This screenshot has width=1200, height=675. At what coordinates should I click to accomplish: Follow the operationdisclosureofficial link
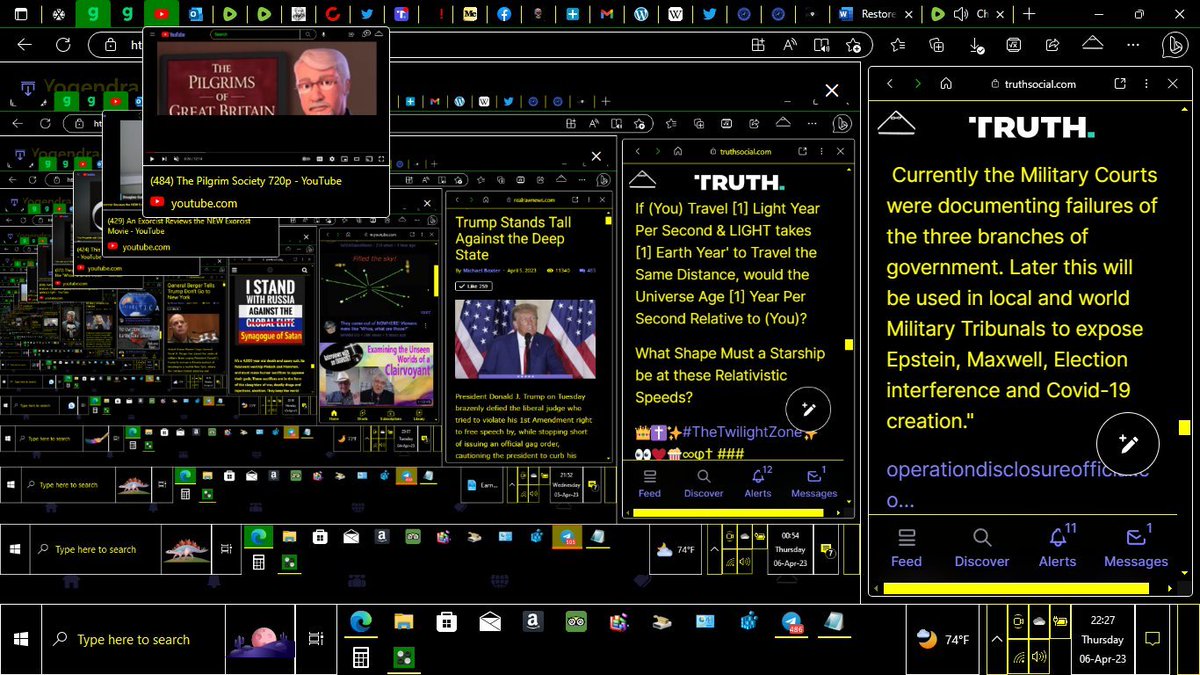tap(1018, 485)
